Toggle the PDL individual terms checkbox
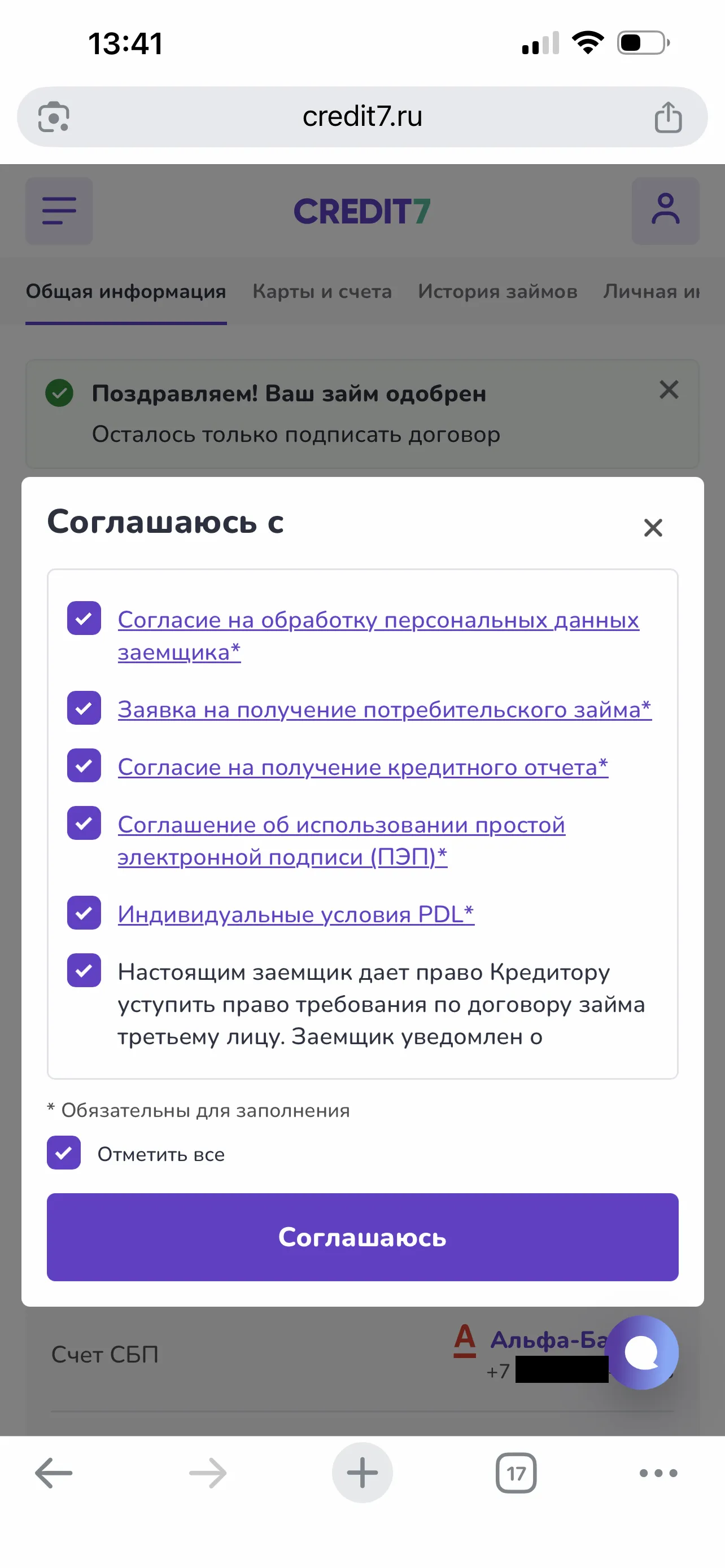This screenshot has width=725, height=1568. pos(84,913)
